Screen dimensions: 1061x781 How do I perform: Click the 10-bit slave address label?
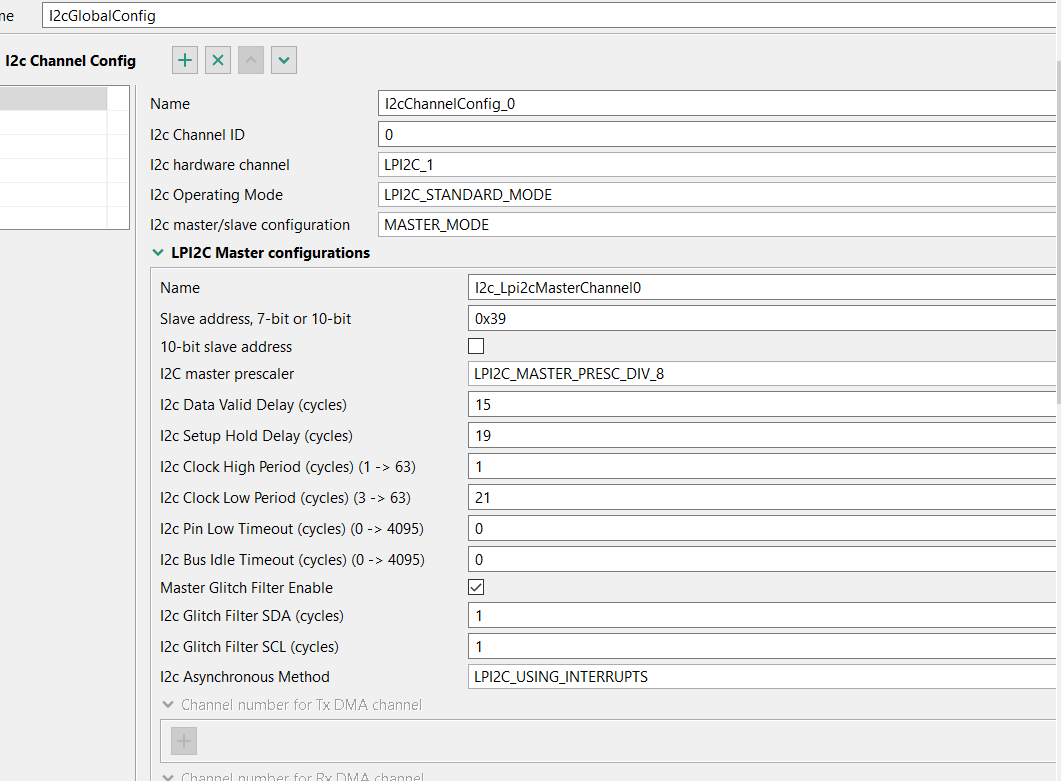click(226, 347)
